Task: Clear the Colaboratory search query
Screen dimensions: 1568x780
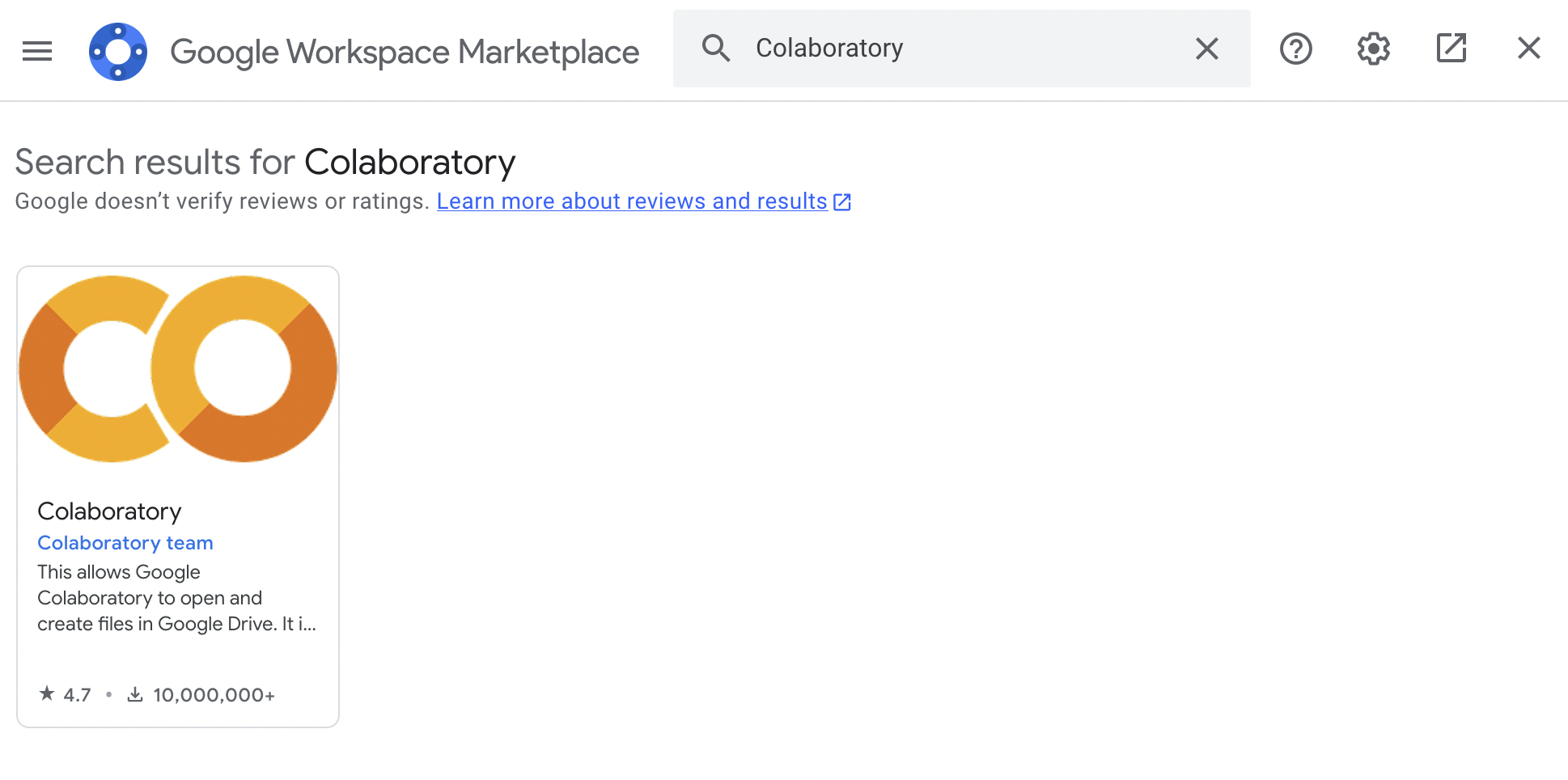Action: (1206, 49)
